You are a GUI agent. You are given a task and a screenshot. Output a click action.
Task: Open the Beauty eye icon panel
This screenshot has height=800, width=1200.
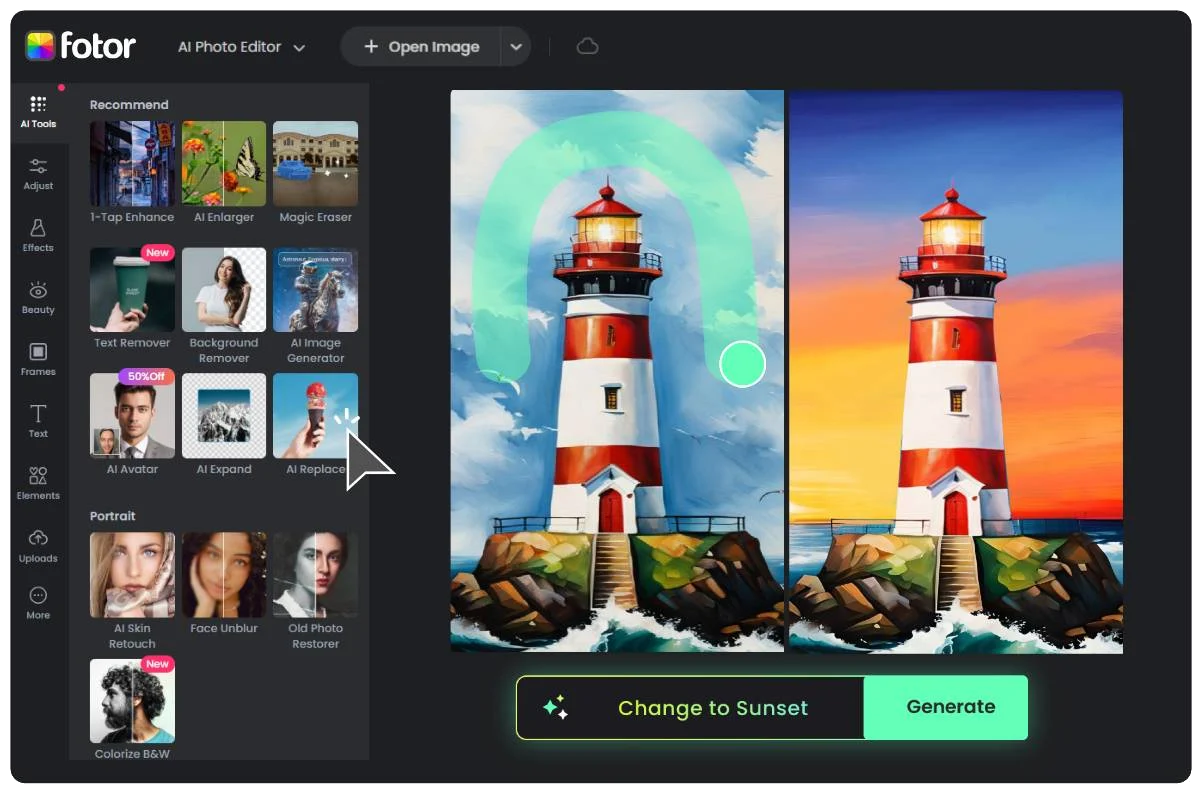coord(38,297)
